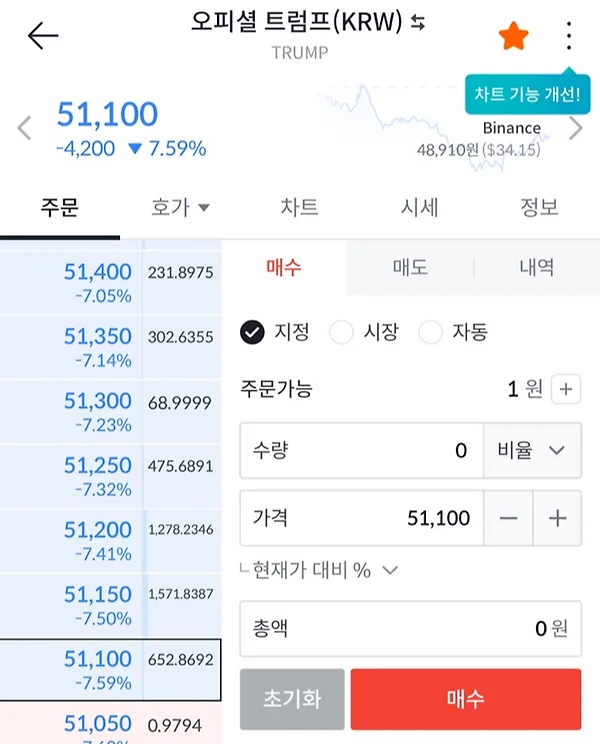600x744 pixels.
Task: Open the 호가 dropdown tab
Action: click(180, 207)
